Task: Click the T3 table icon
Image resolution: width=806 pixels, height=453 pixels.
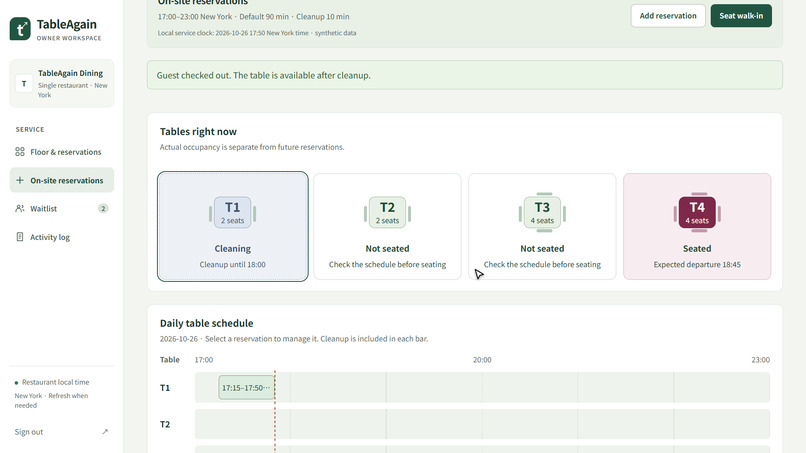Action: 542,212
